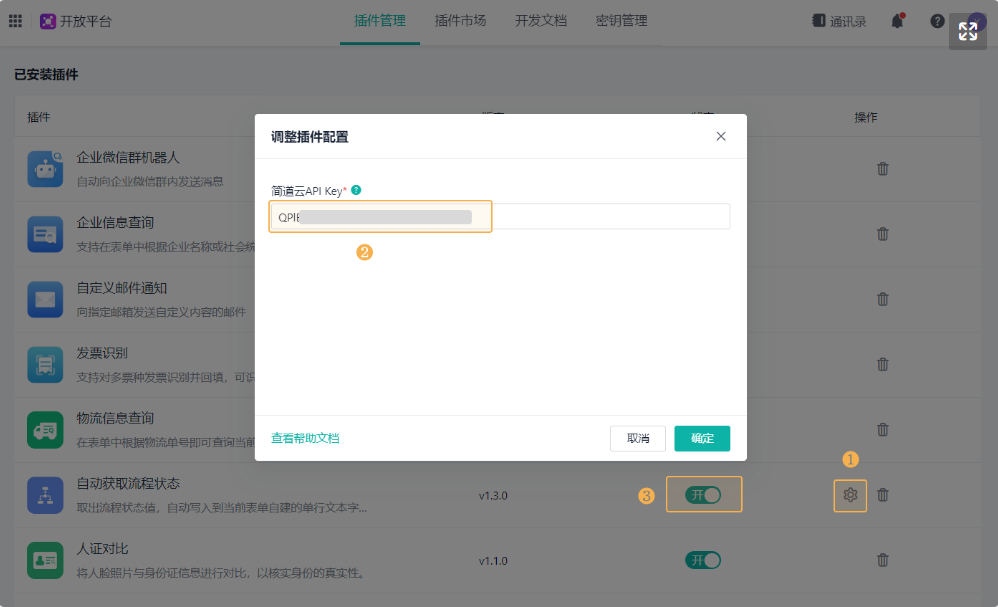
Task: Open the 开发文档 tab
Action: [x=539, y=20]
